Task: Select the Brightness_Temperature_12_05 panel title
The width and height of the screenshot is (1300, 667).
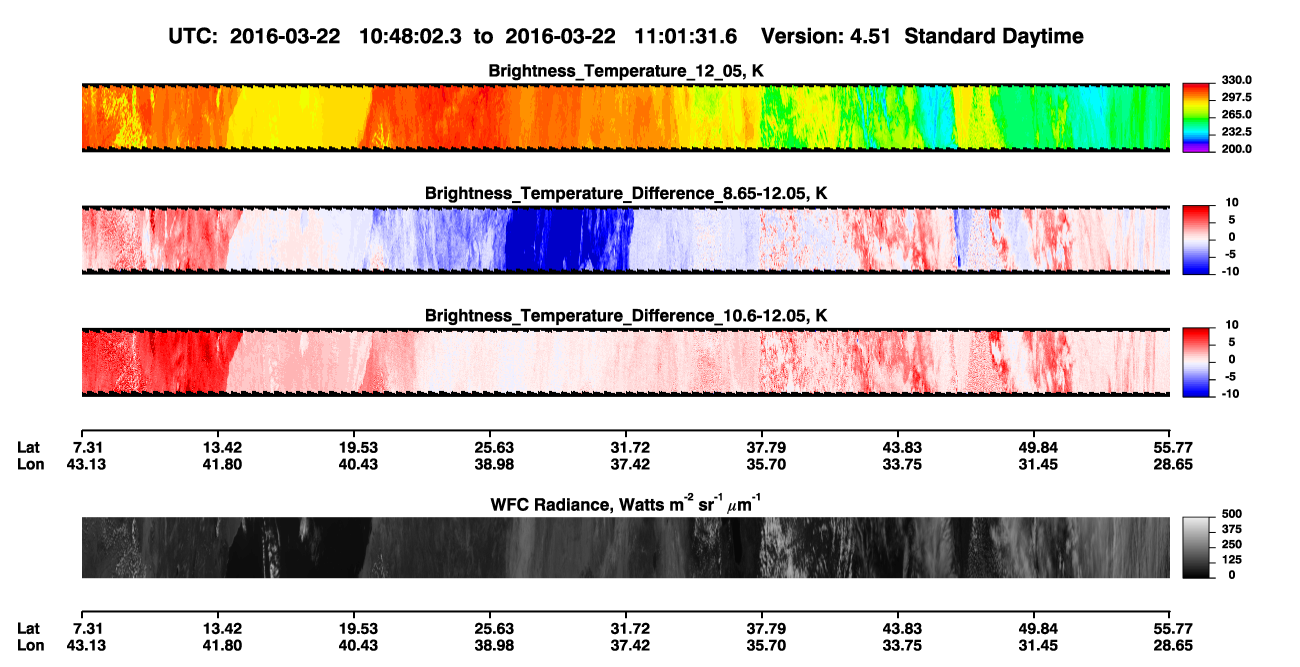Action: (626, 71)
